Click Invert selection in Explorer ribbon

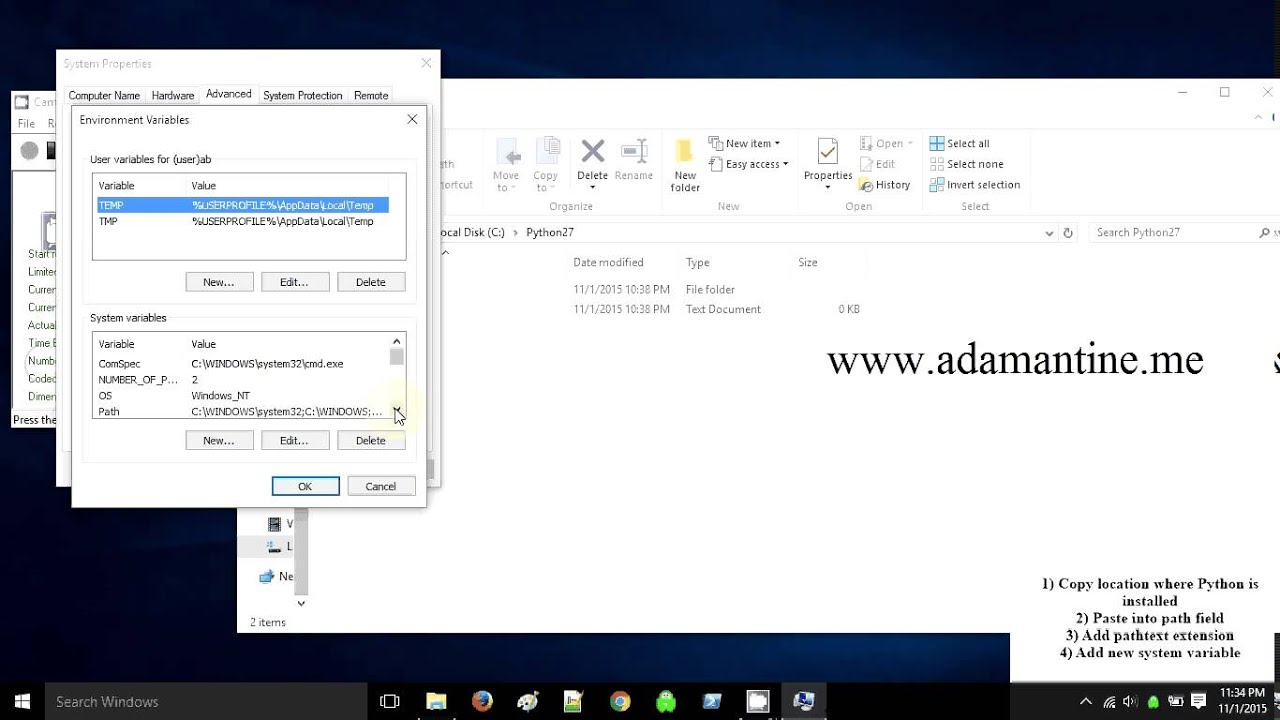[974, 185]
